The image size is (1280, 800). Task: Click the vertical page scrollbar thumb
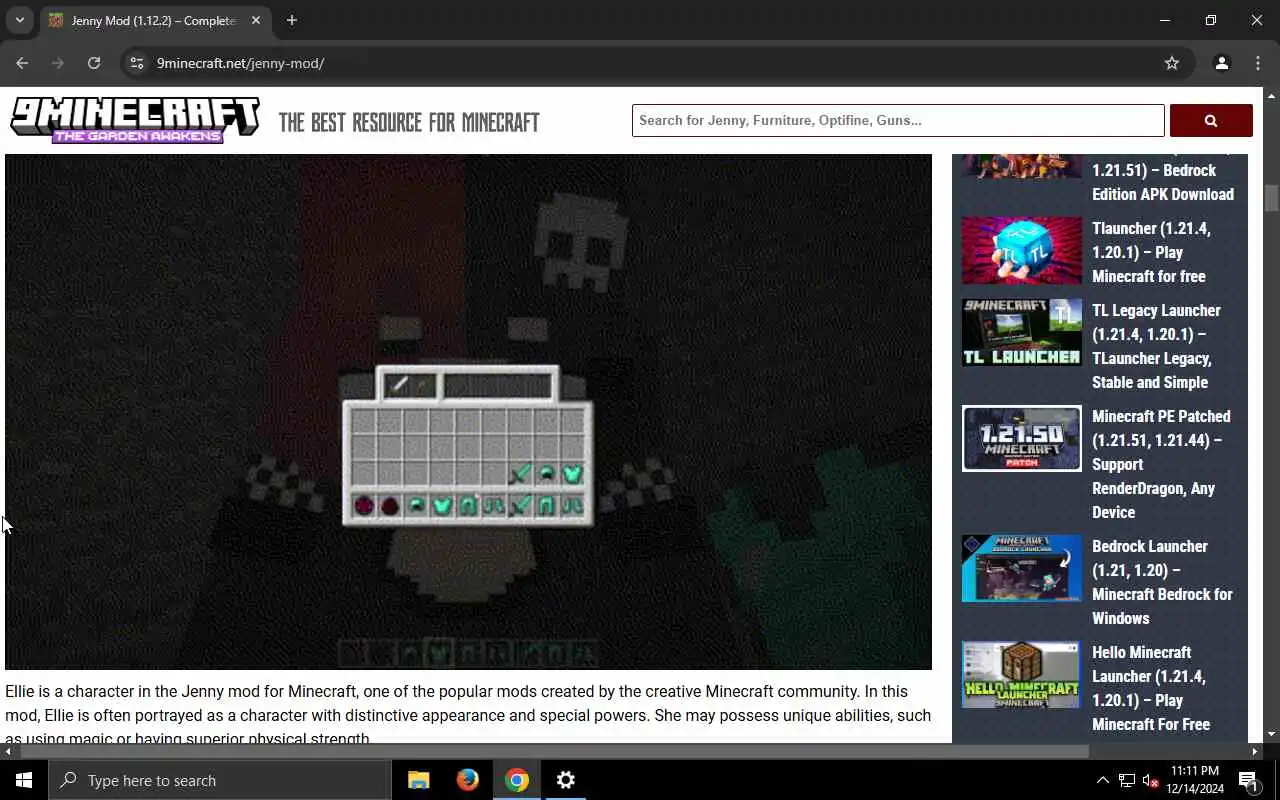(1271, 198)
